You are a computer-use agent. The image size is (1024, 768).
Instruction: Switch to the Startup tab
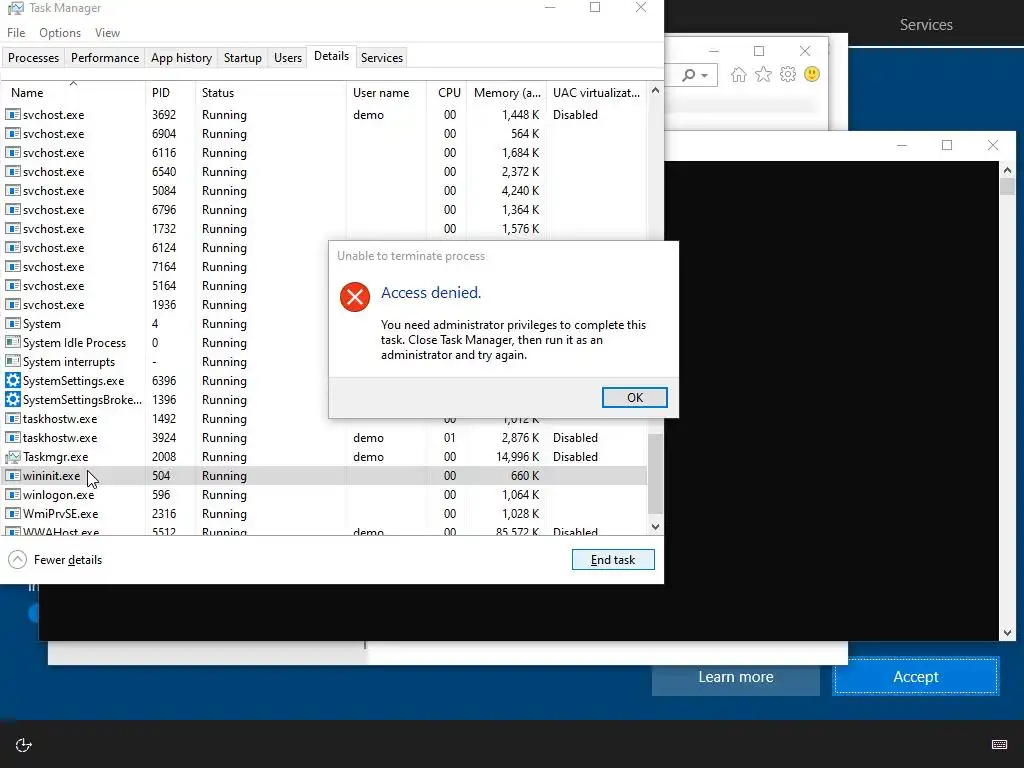pyautogui.click(x=242, y=57)
